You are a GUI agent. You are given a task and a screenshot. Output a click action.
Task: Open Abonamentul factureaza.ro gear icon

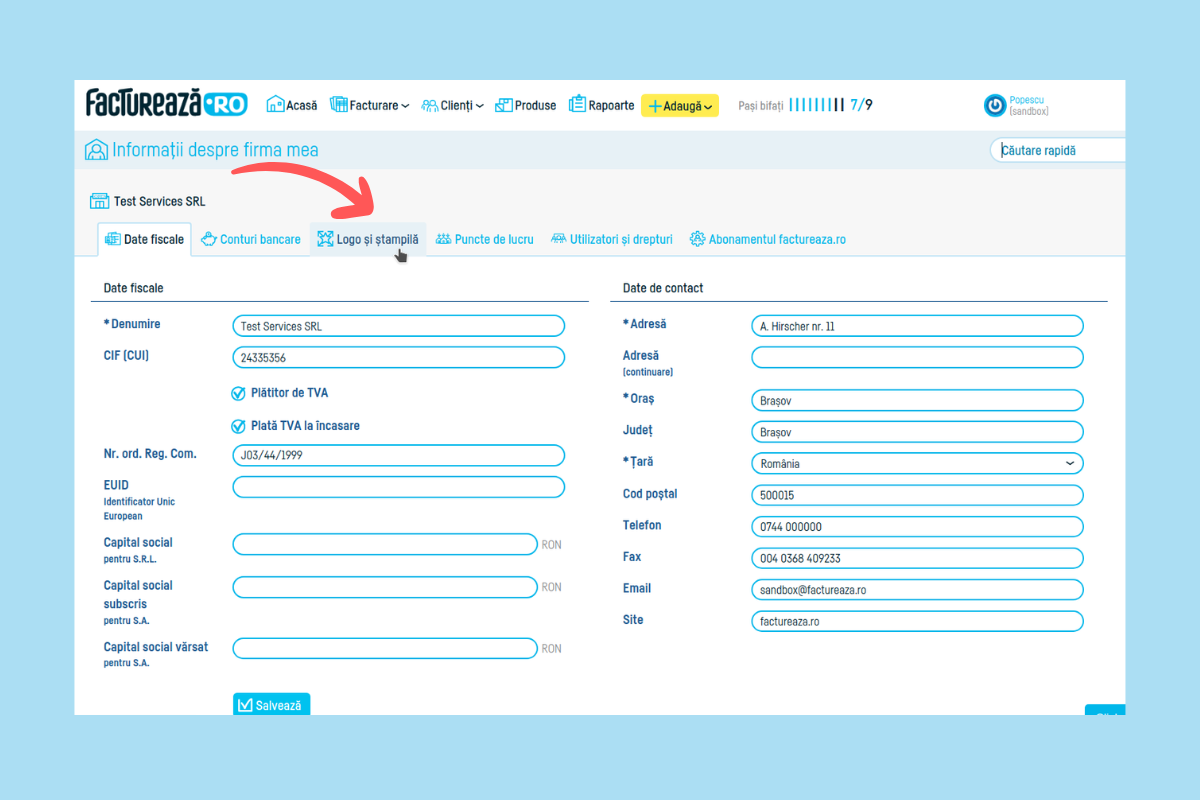coord(697,240)
